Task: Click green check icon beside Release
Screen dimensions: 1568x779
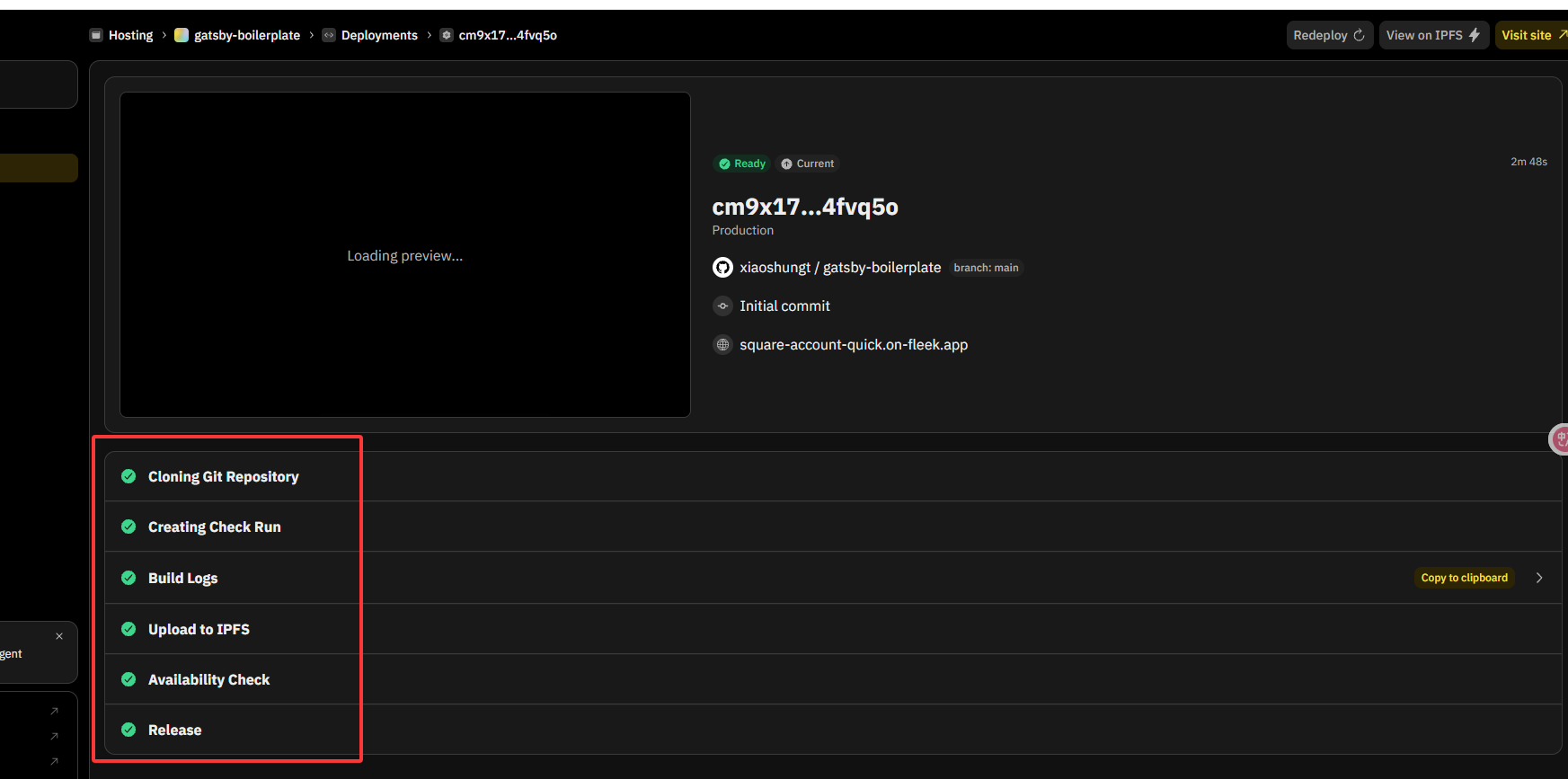Action: 128,730
